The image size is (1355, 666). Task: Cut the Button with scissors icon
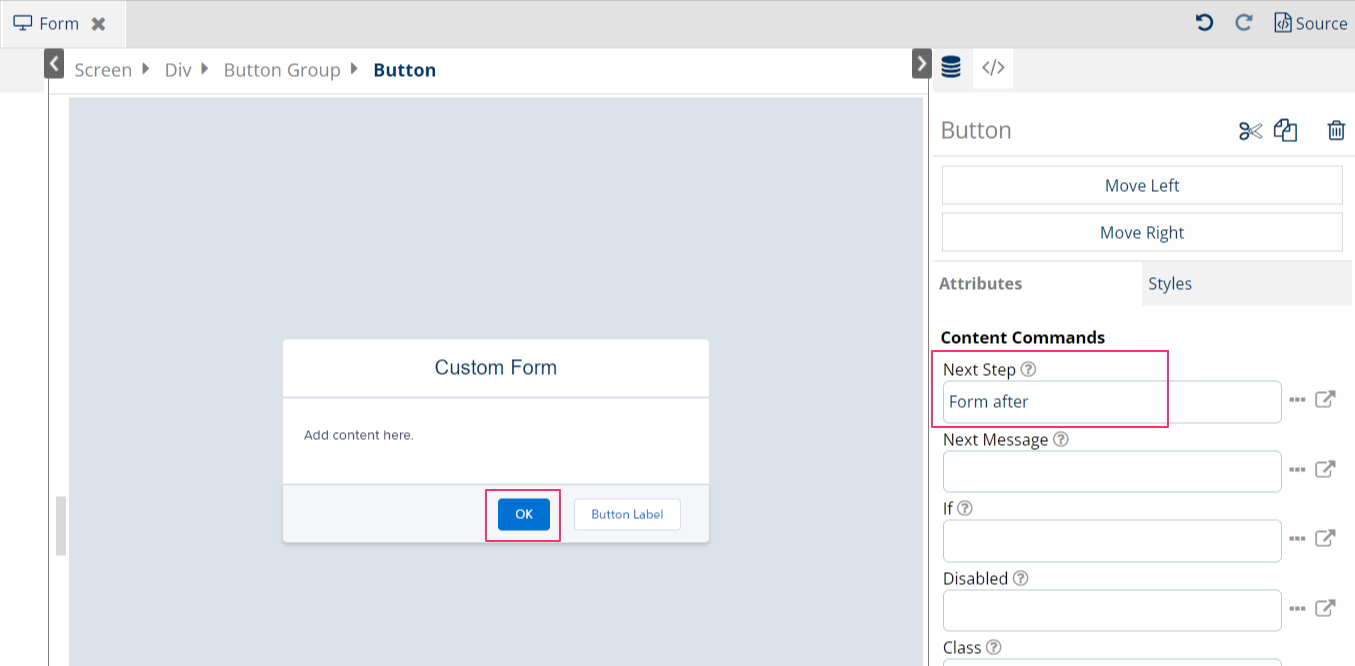pyautogui.click(x=1250, y=131)
